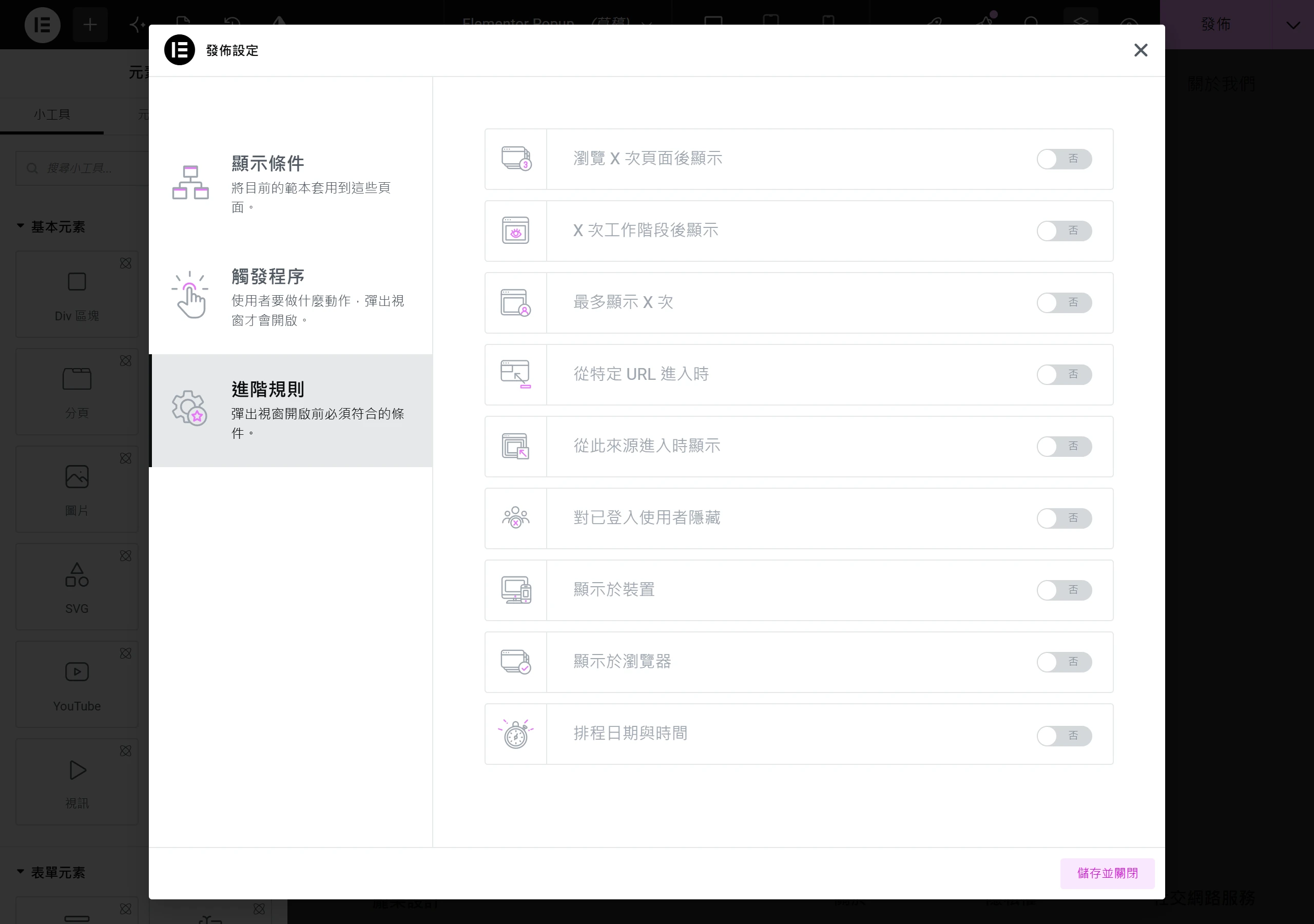Click the 從此來源進入時顯示 source icon
The width and height of the screenshot is (1314, 924).
(x=516, y=447)
